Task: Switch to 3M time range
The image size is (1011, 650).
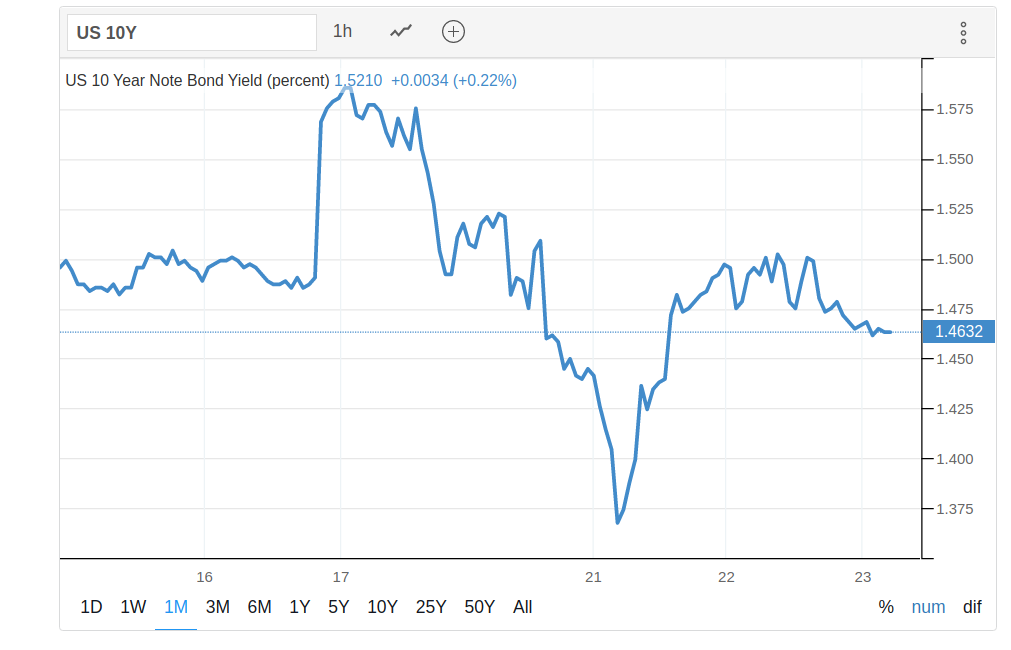Action: coord(218,607)
